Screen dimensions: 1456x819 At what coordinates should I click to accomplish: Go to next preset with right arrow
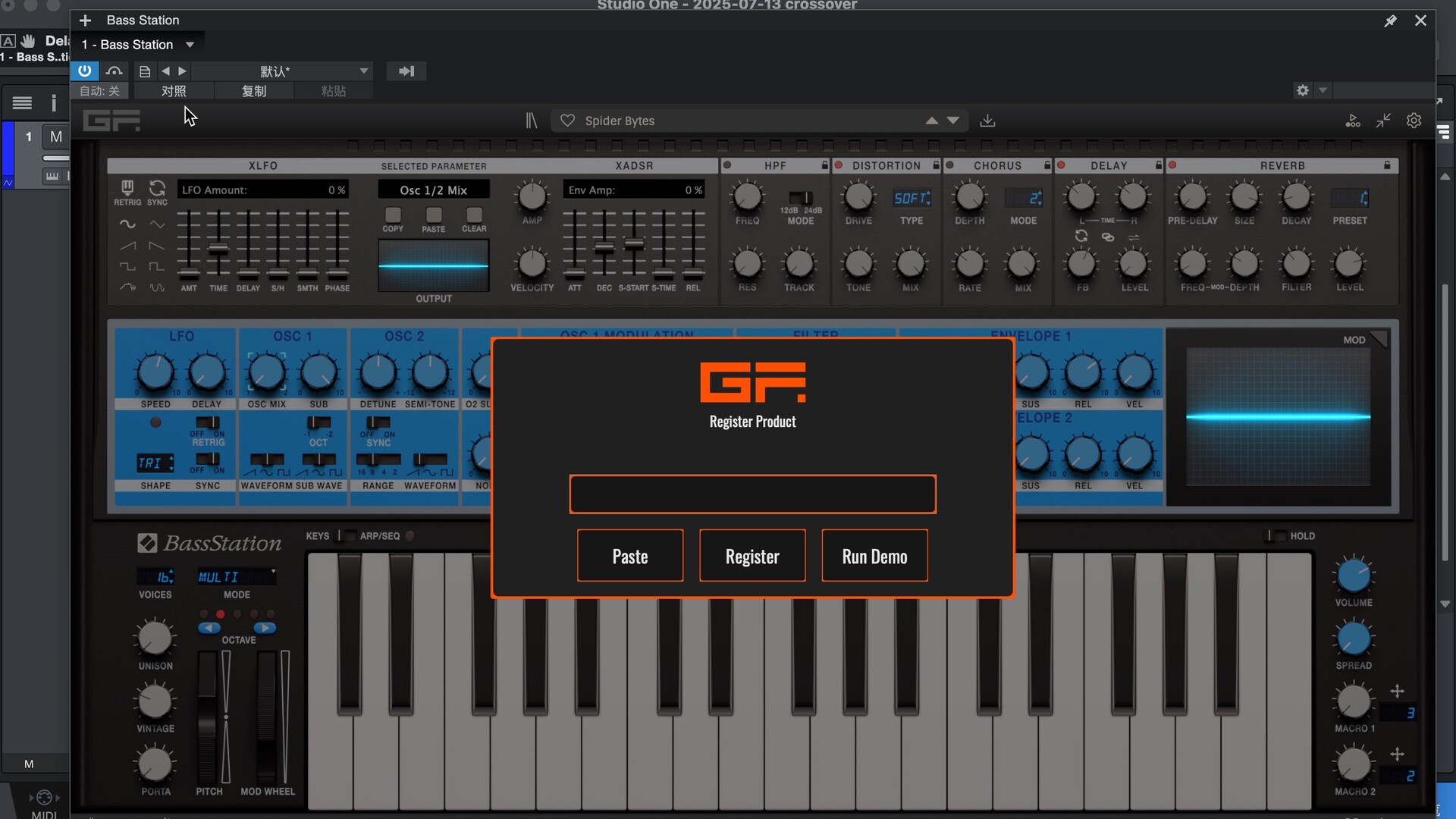pyautogui.click(x=182, y=71)
